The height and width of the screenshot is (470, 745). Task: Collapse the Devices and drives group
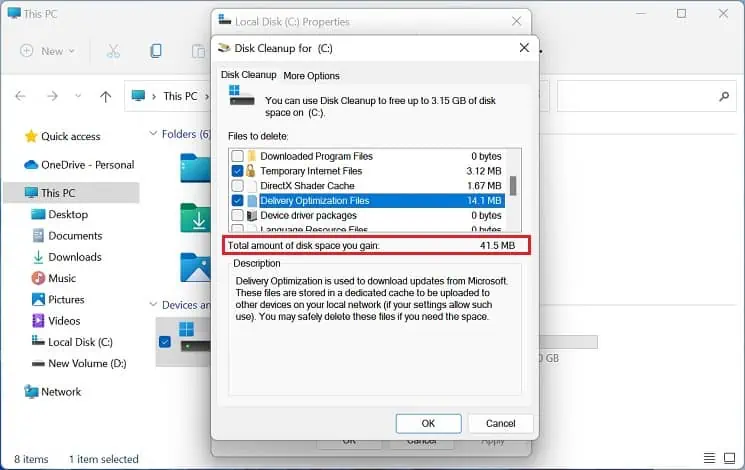[x=153, y=304]
